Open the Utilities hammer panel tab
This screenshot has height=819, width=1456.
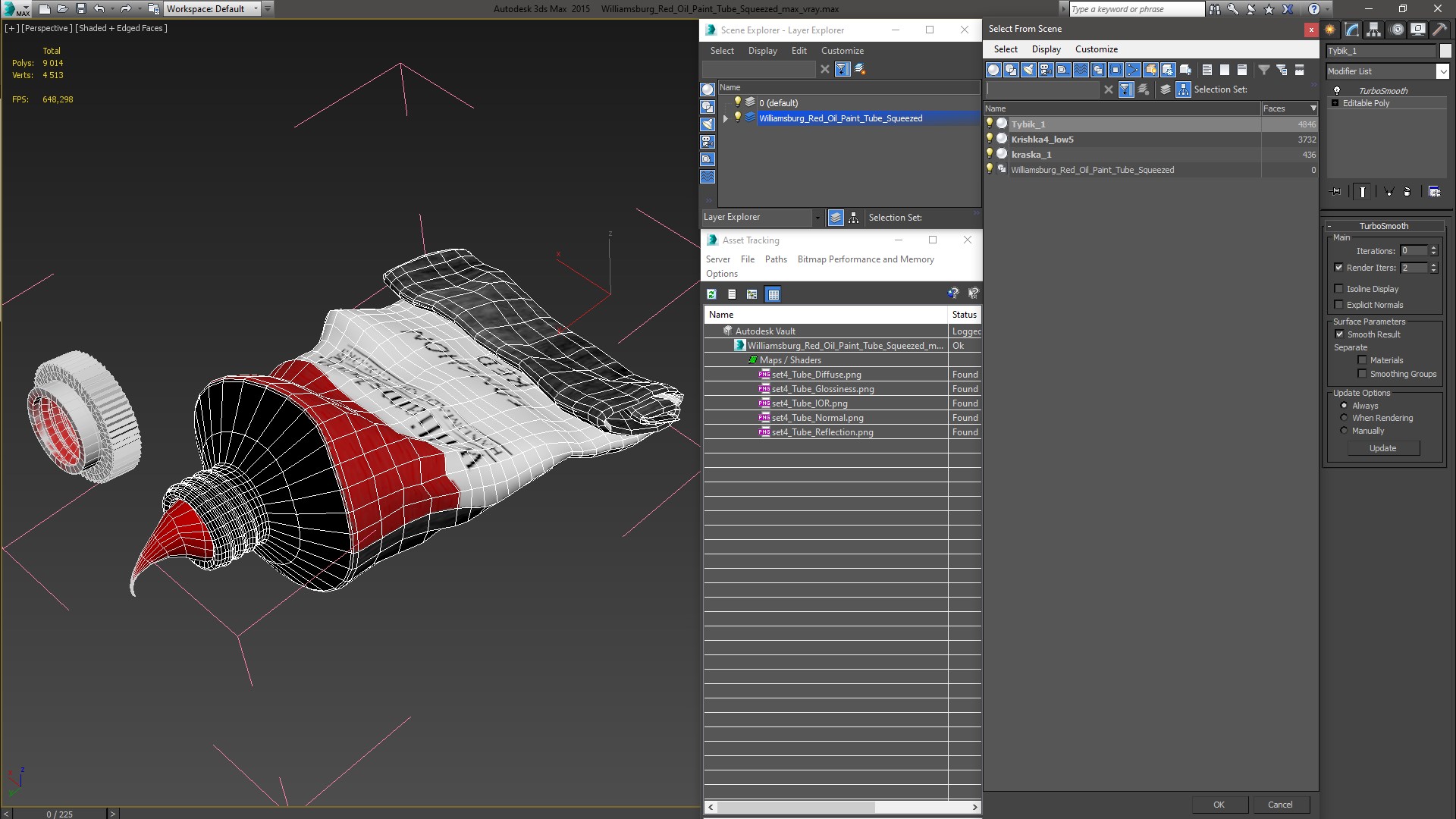[1439, 30]
